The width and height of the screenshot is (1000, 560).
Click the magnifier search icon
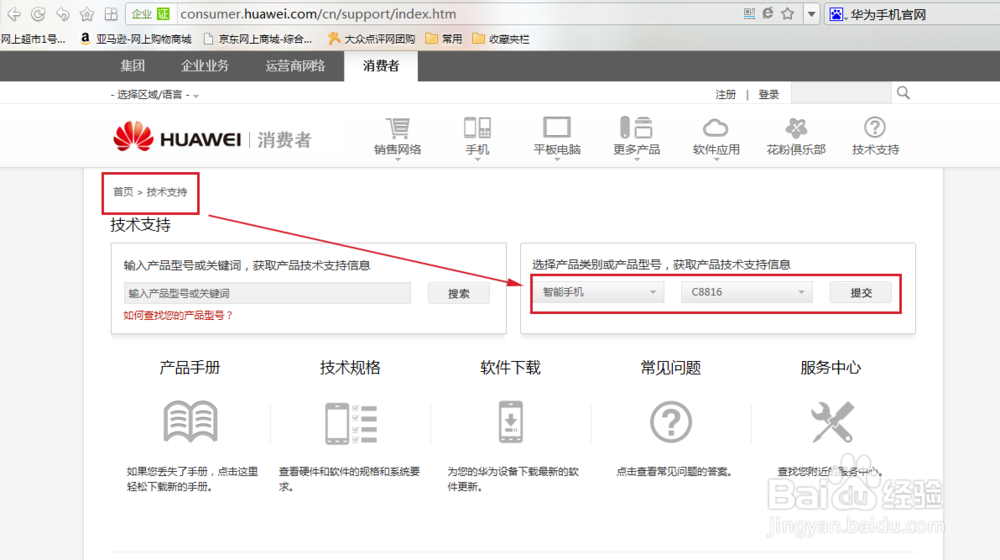tap(903, 93)
